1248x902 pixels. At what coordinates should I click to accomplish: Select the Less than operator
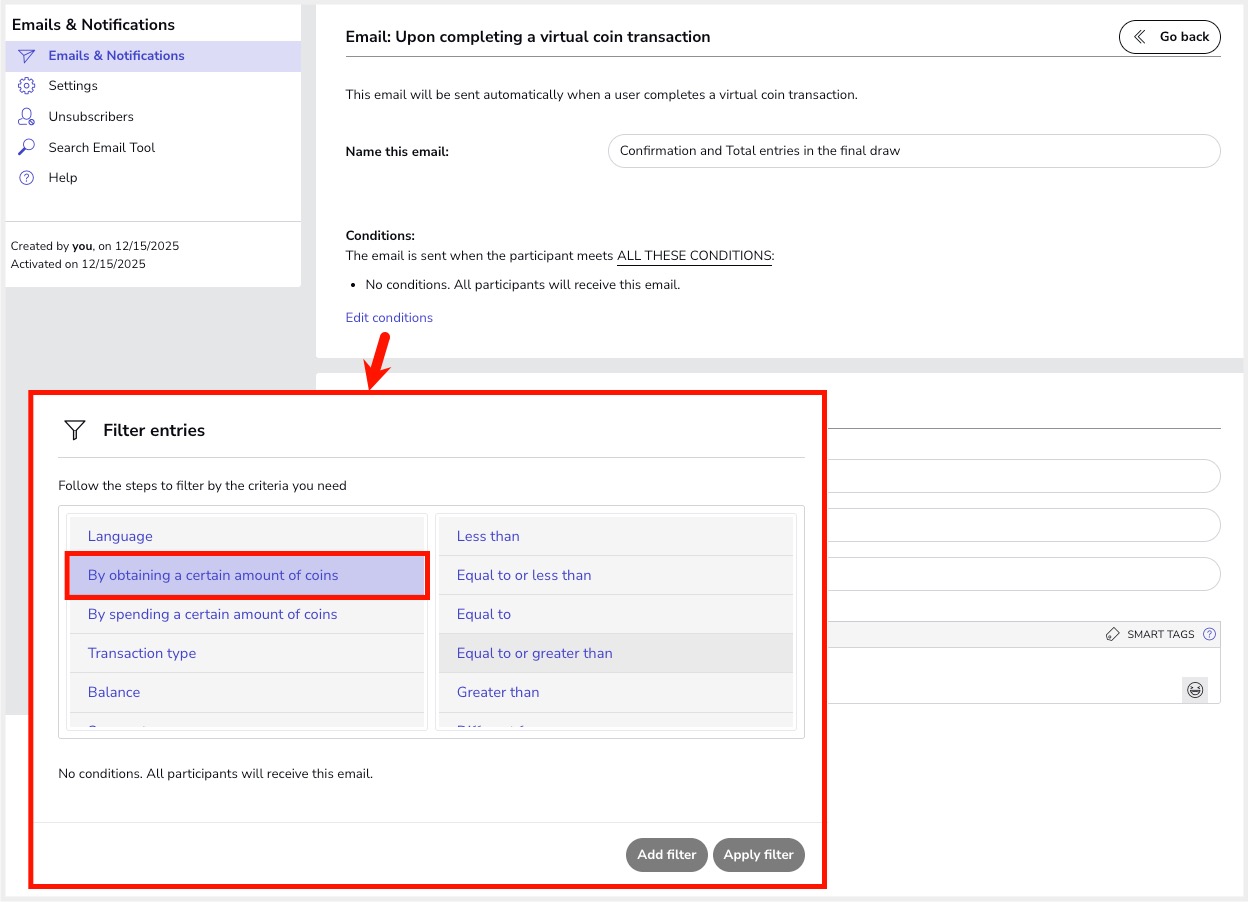click(x=488, y=536)
